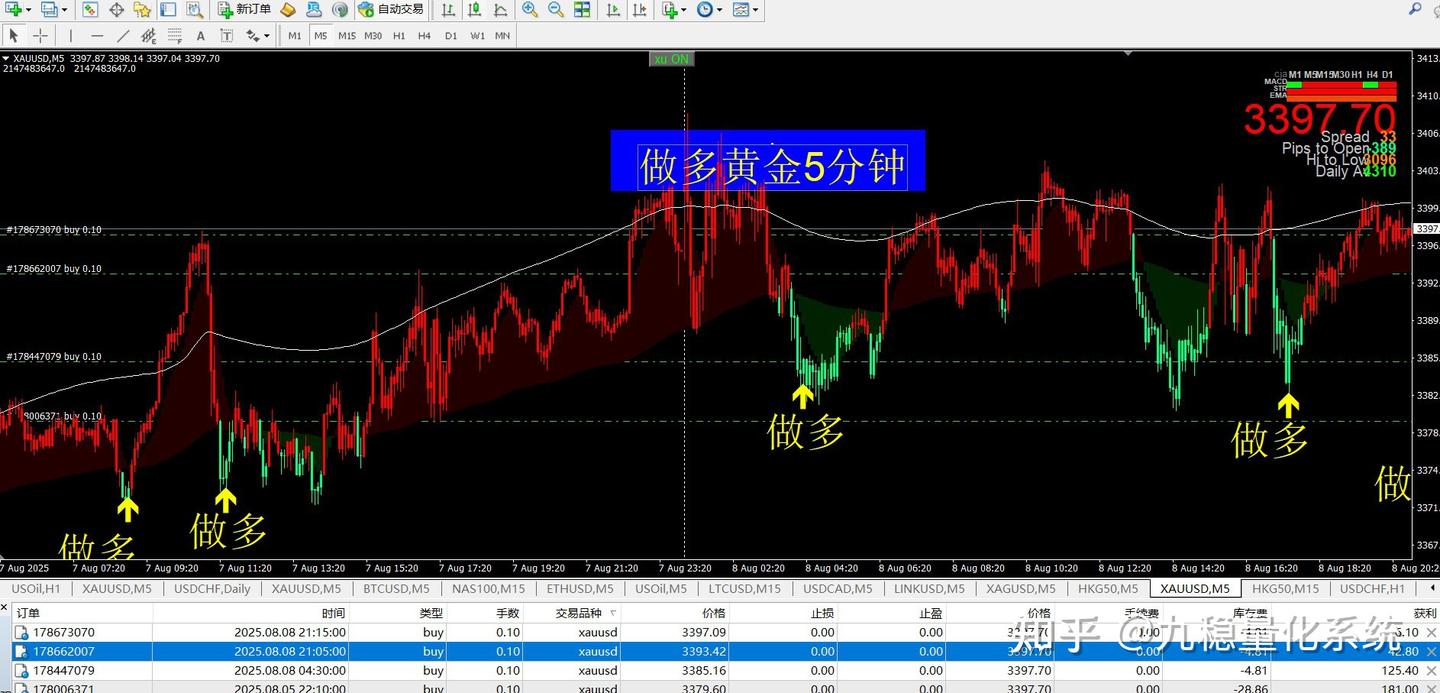This screenshot has height=693, width=1440.
Task: Open the New Chart dropdown arrow
Action: 27,10
